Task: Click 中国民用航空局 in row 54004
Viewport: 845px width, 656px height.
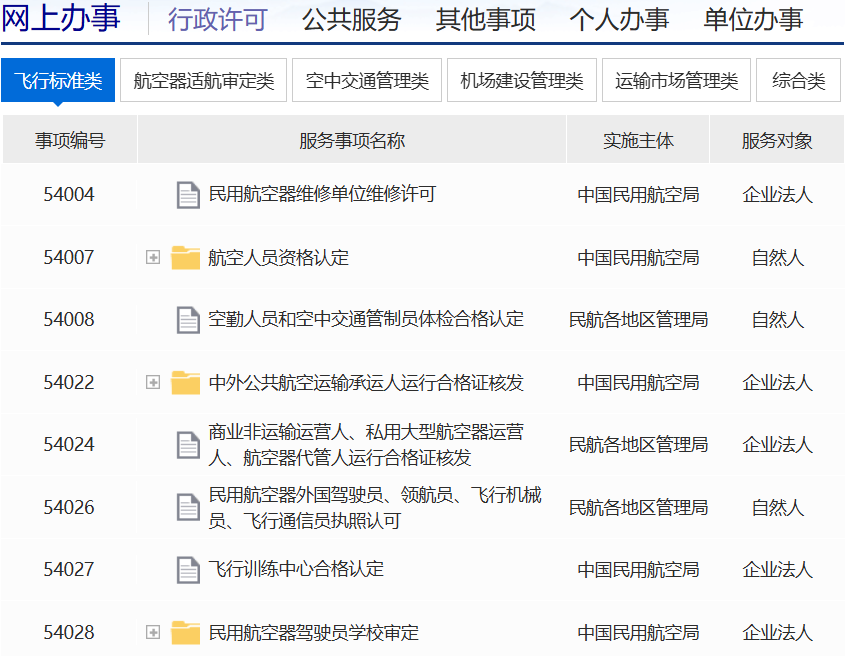Action: coord(638,195)
